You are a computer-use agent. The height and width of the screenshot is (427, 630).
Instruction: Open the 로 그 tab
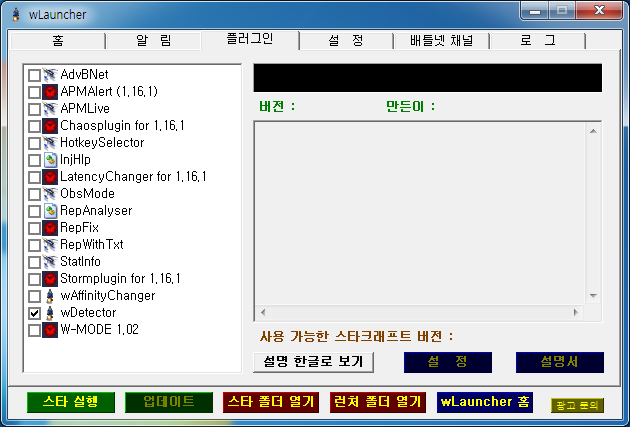pos(538,41)
